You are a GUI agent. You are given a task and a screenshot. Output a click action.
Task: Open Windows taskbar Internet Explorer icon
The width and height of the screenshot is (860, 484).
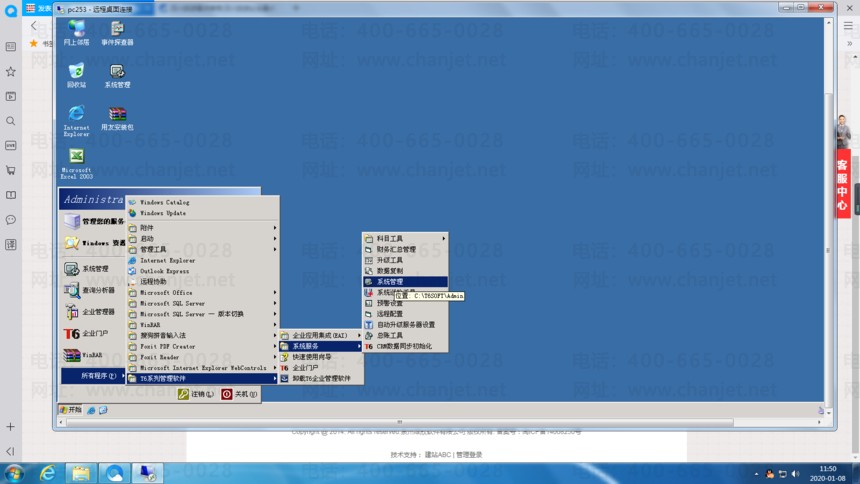pos(48,473)
